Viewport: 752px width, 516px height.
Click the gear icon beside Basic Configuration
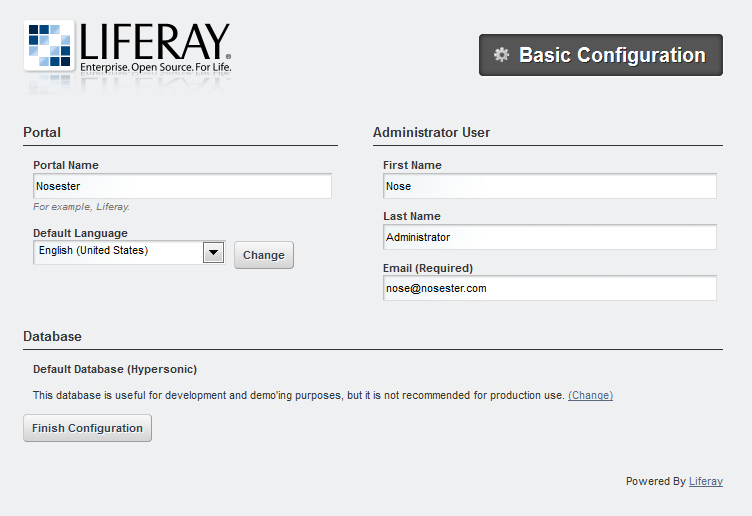click(501, 55)
